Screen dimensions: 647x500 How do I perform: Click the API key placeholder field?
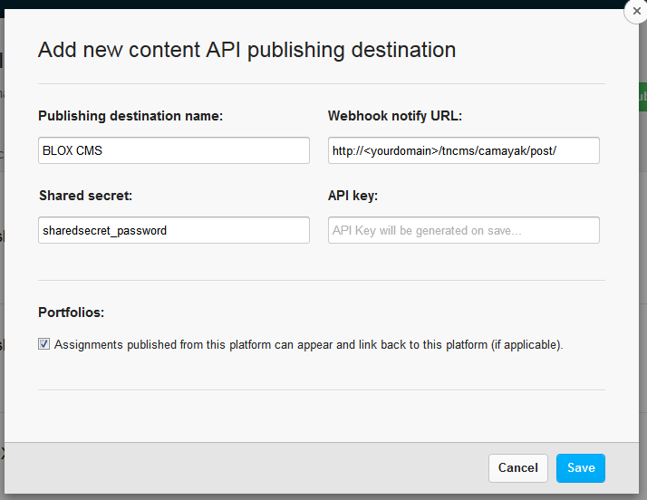click(463, 230)
